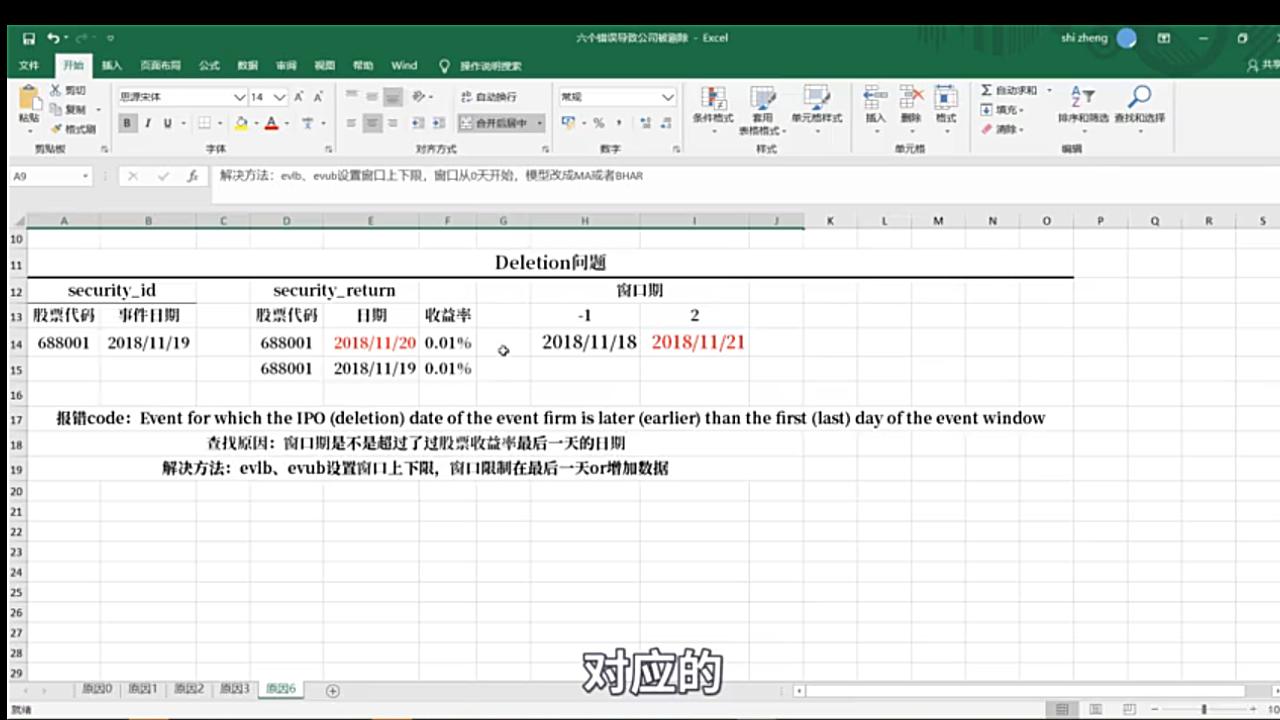Open sheet tab 原因3

(235, 689)
